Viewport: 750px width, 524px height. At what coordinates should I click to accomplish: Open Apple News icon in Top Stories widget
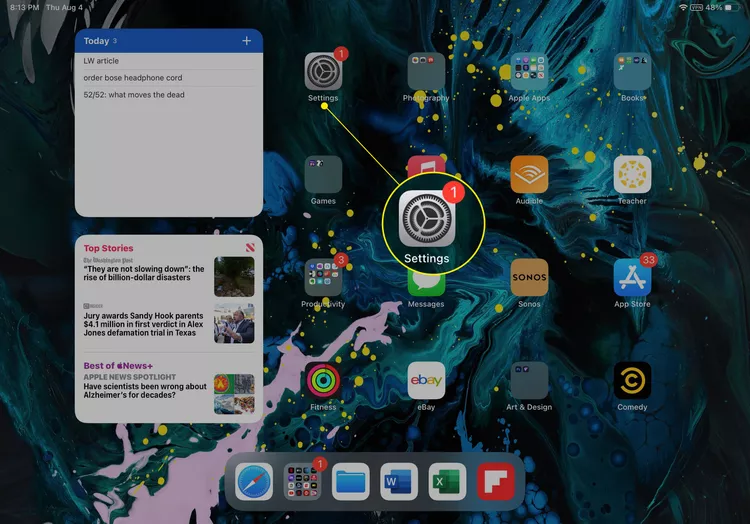[250, 247]
